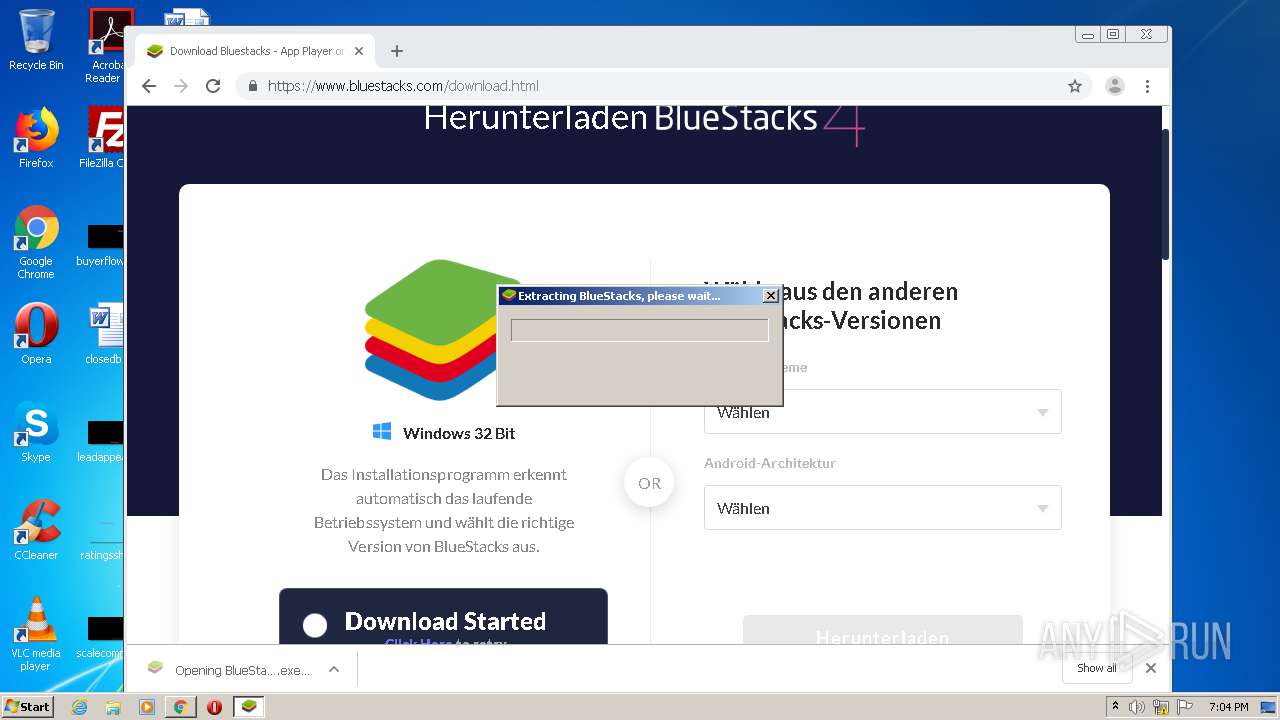
Task: Bookmark this page with the star icon
Action: click(x=1075, y=86)
